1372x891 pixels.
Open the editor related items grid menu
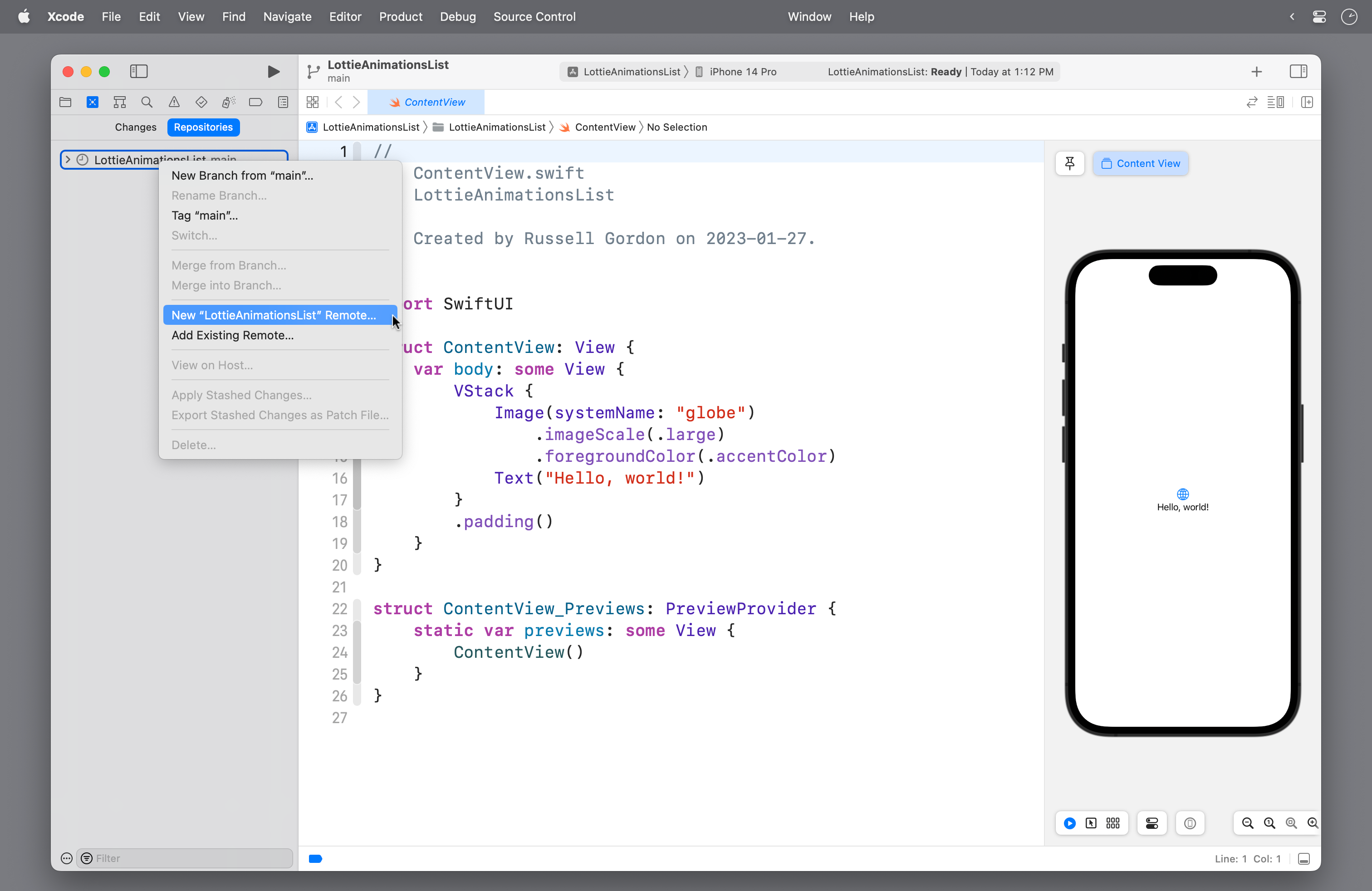(x=313, y=103)
